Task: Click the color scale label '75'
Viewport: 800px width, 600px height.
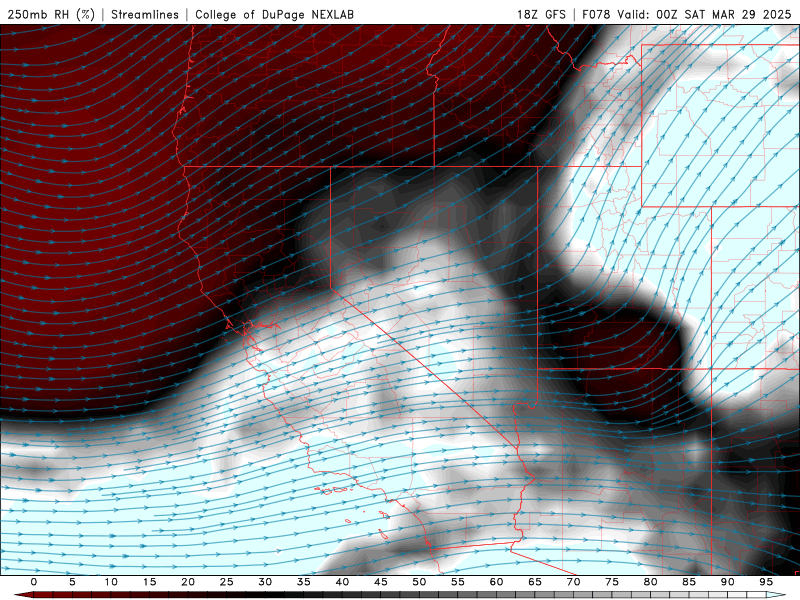Action: (612, 582)
